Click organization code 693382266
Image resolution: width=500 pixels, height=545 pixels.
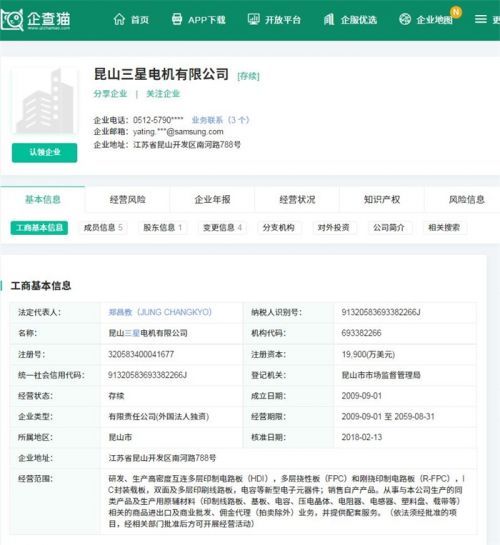[x=361, y=333]
